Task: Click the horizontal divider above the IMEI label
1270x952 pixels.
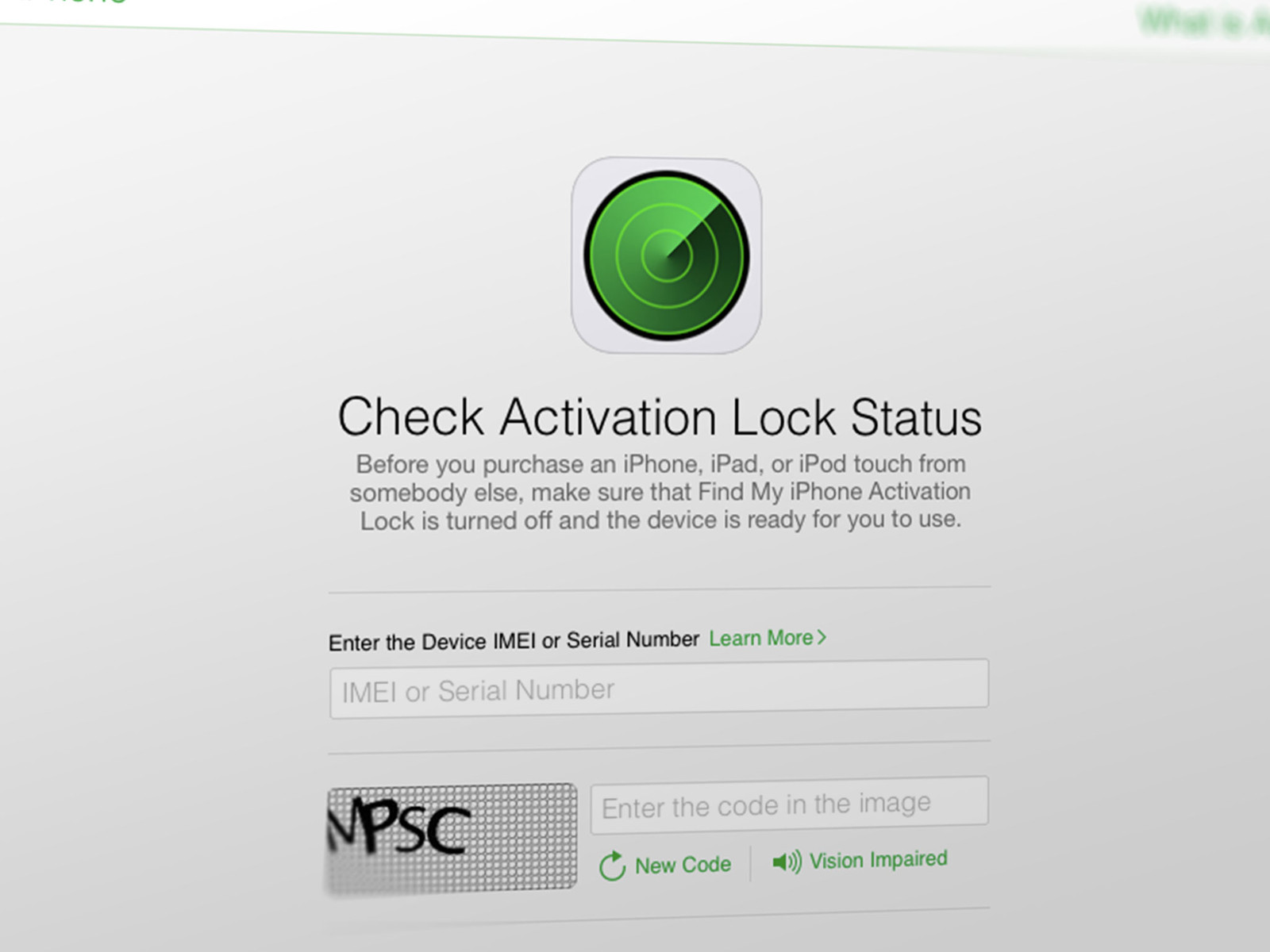Action: click(x=659, y=589)
